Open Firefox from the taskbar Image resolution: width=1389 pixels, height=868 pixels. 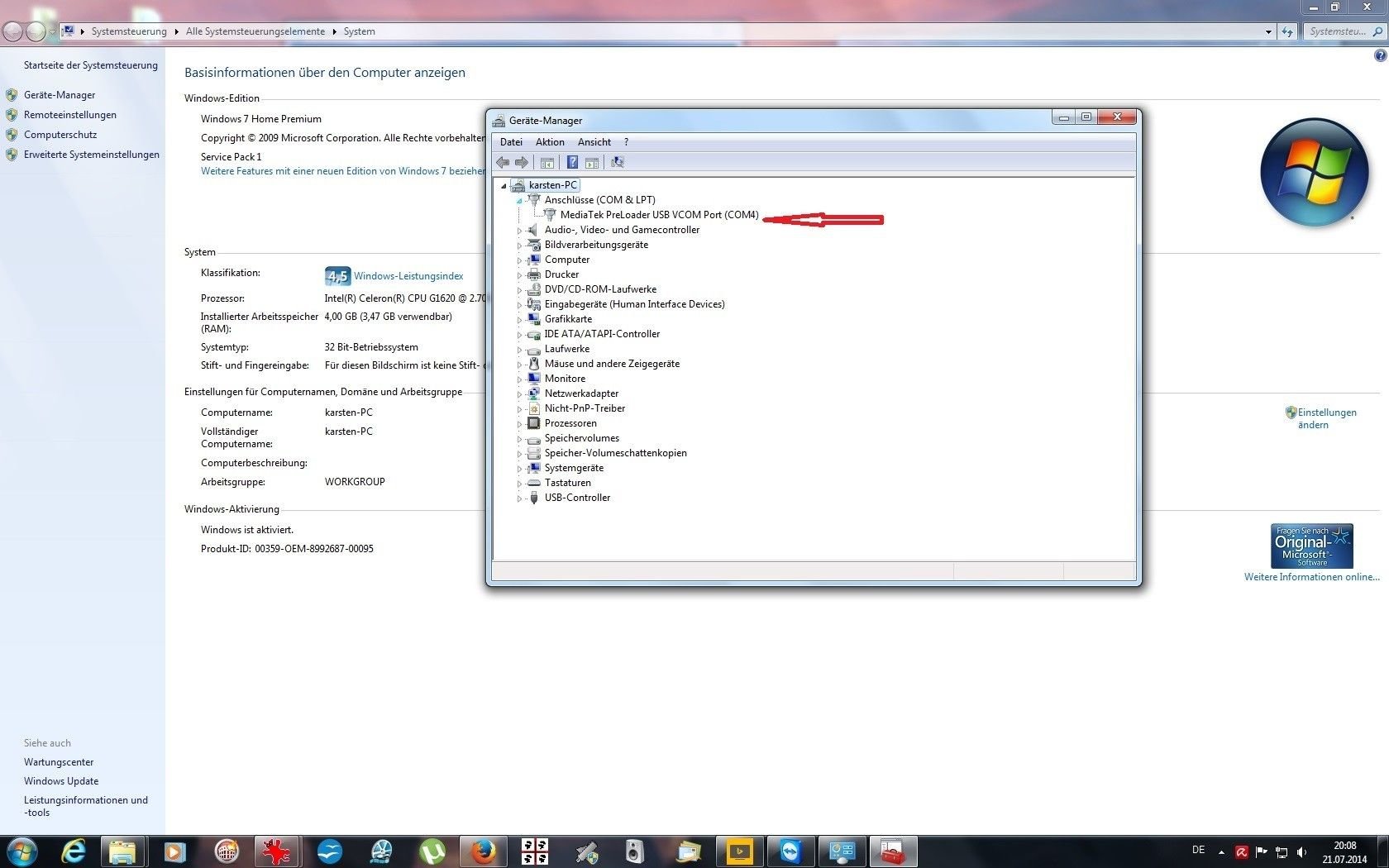tap(484, 851)
